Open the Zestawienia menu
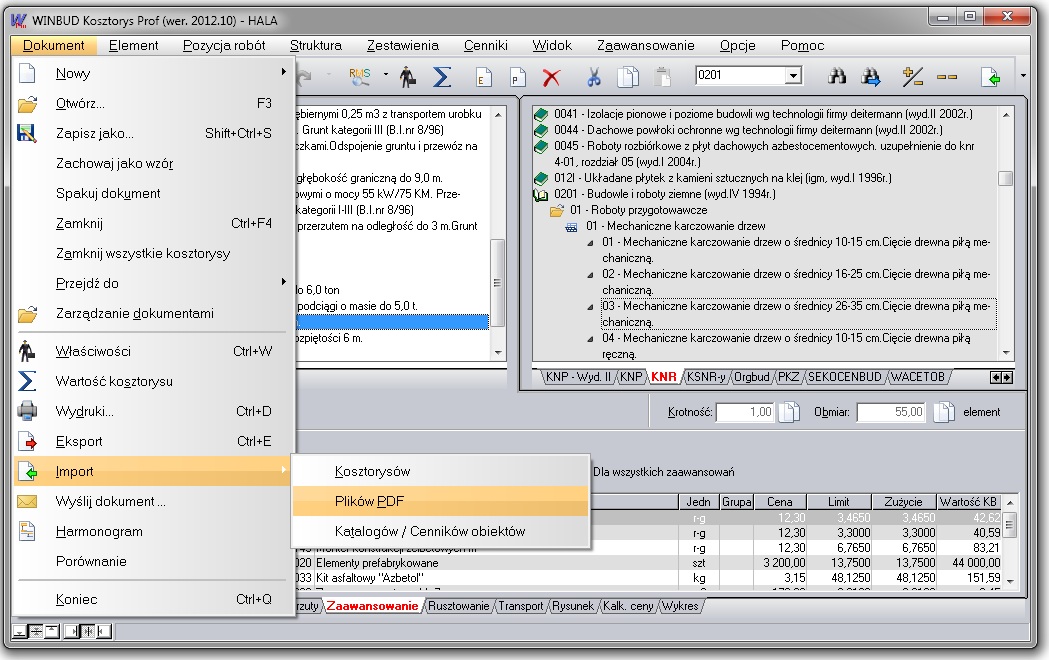 pos(402,45)
